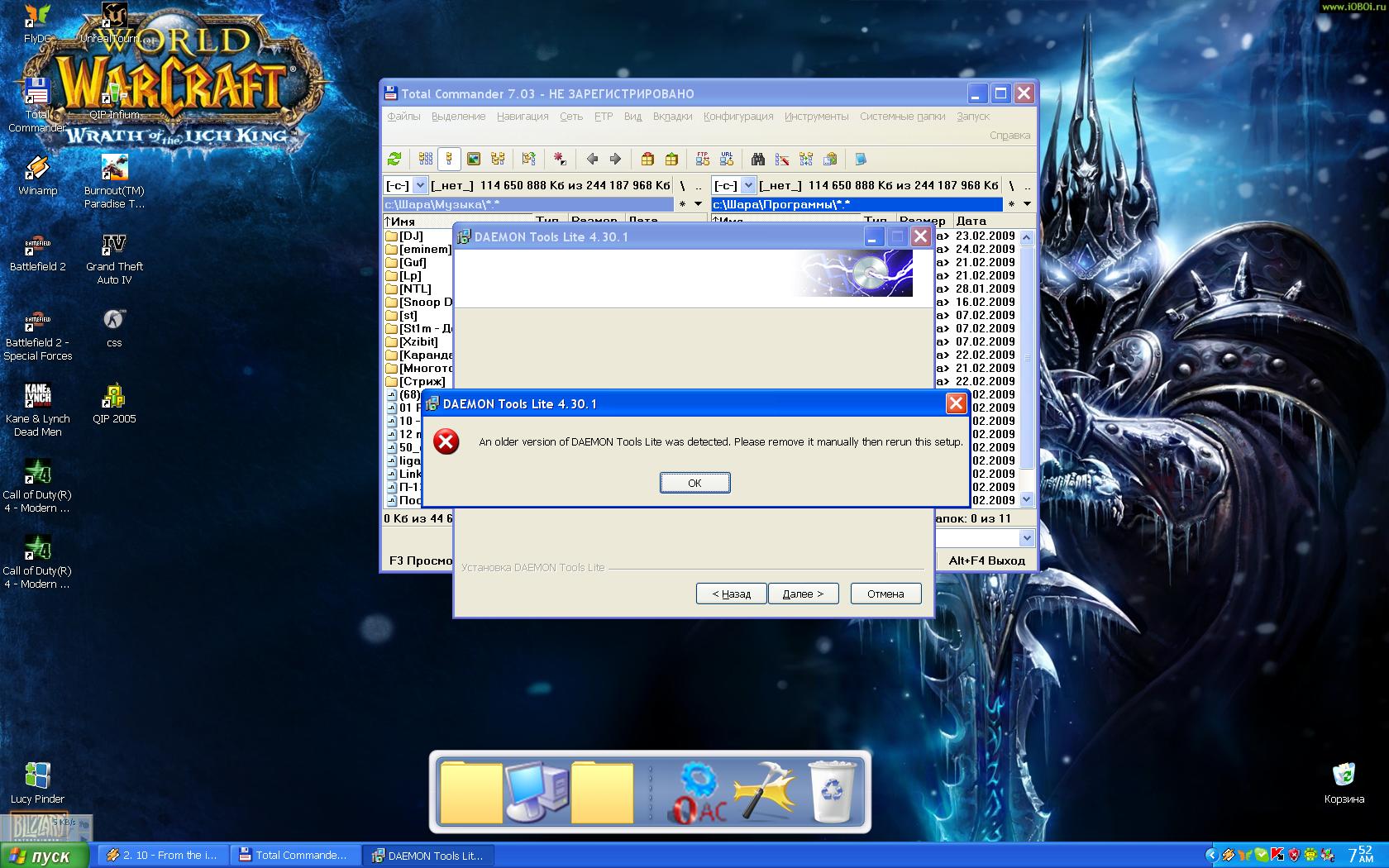The width and height of the screenshot is (1389, 868).
Task: Click the My Computer icon in the dock
Action: pos(537,792)
